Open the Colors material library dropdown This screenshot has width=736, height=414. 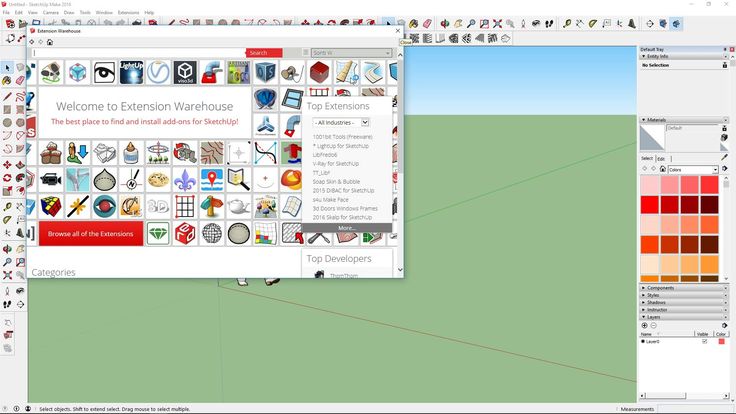click(693, 169)
